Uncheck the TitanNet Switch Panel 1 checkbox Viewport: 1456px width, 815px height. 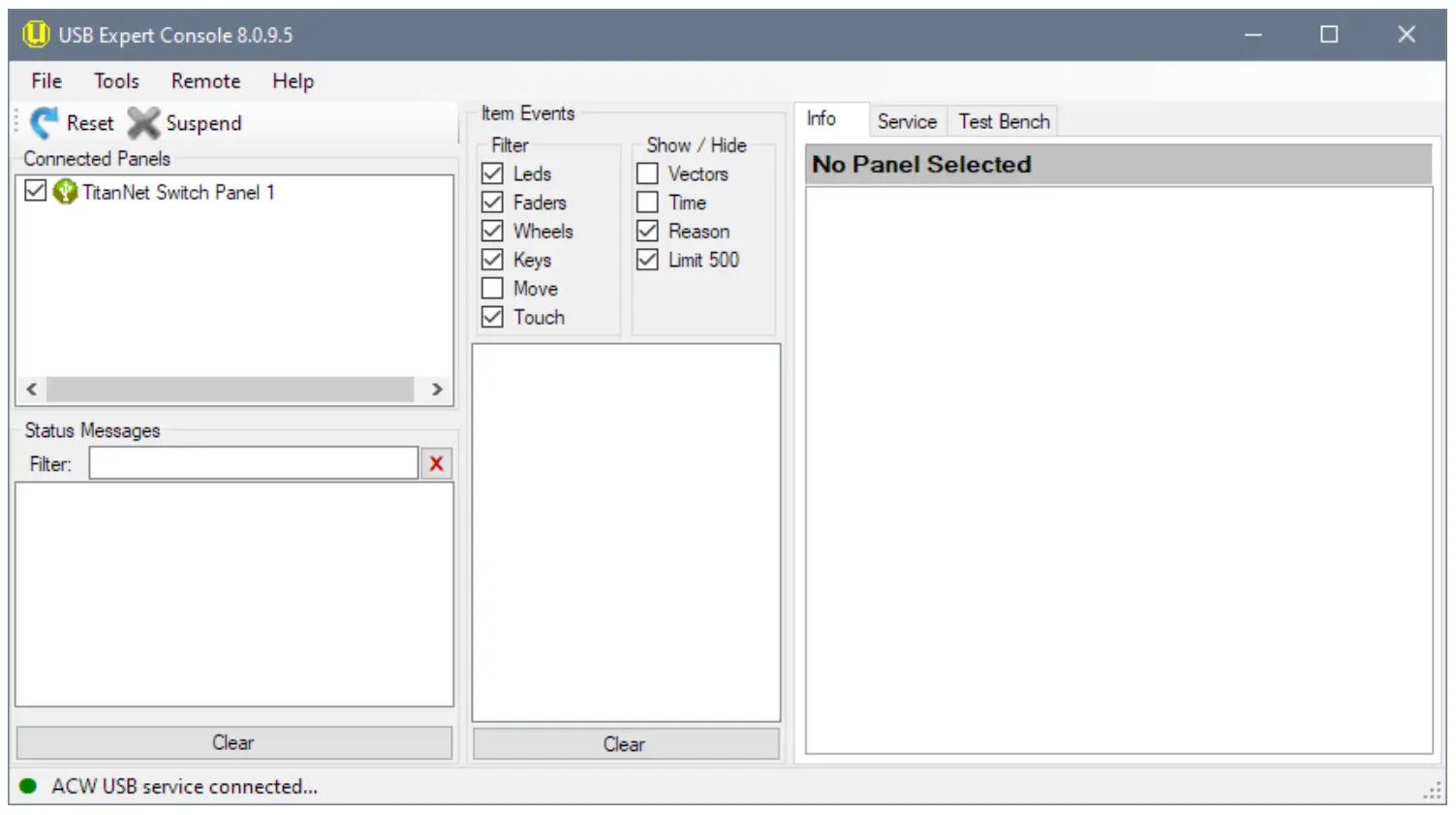36,191
